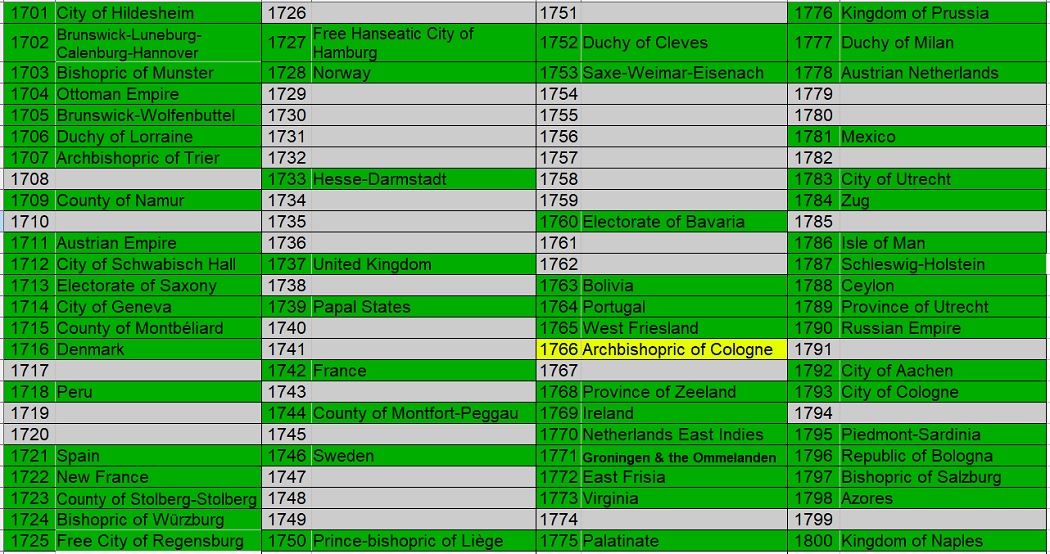Click 'Schleswig-Holstein' cell
1050x554 pixels.
tap(943, 264)
